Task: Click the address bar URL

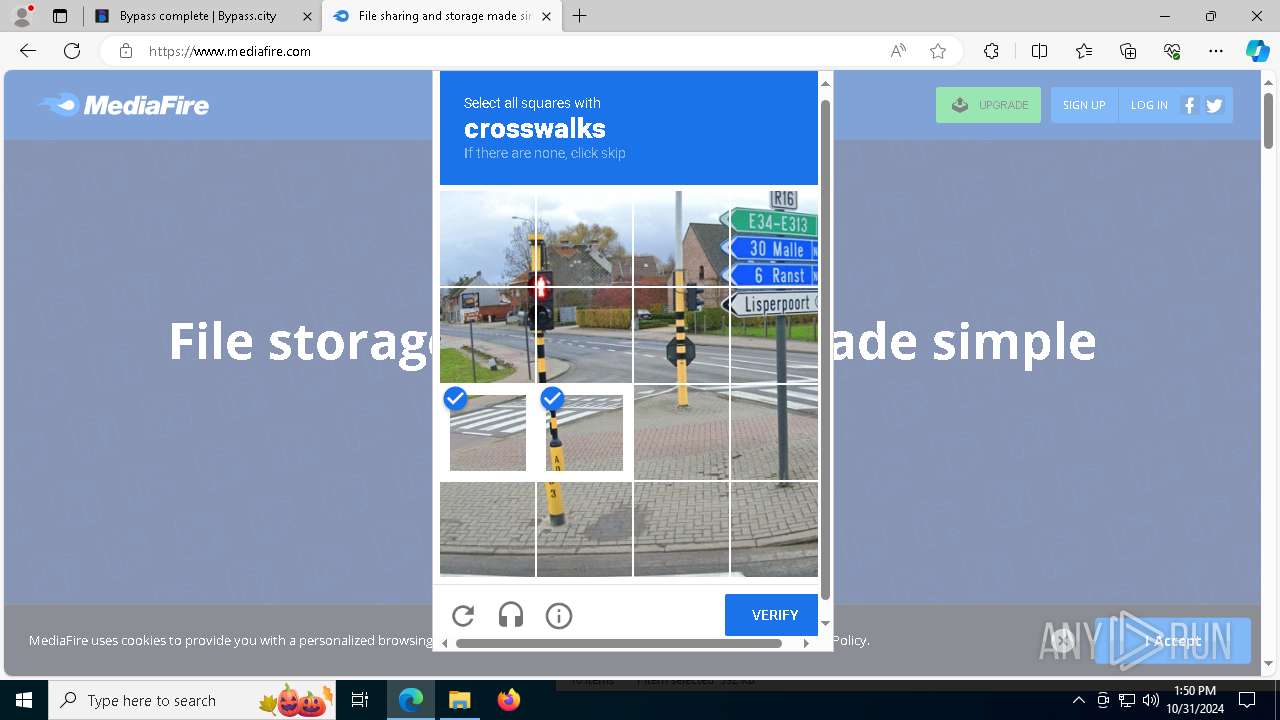Action: click(x=230, y=51)
